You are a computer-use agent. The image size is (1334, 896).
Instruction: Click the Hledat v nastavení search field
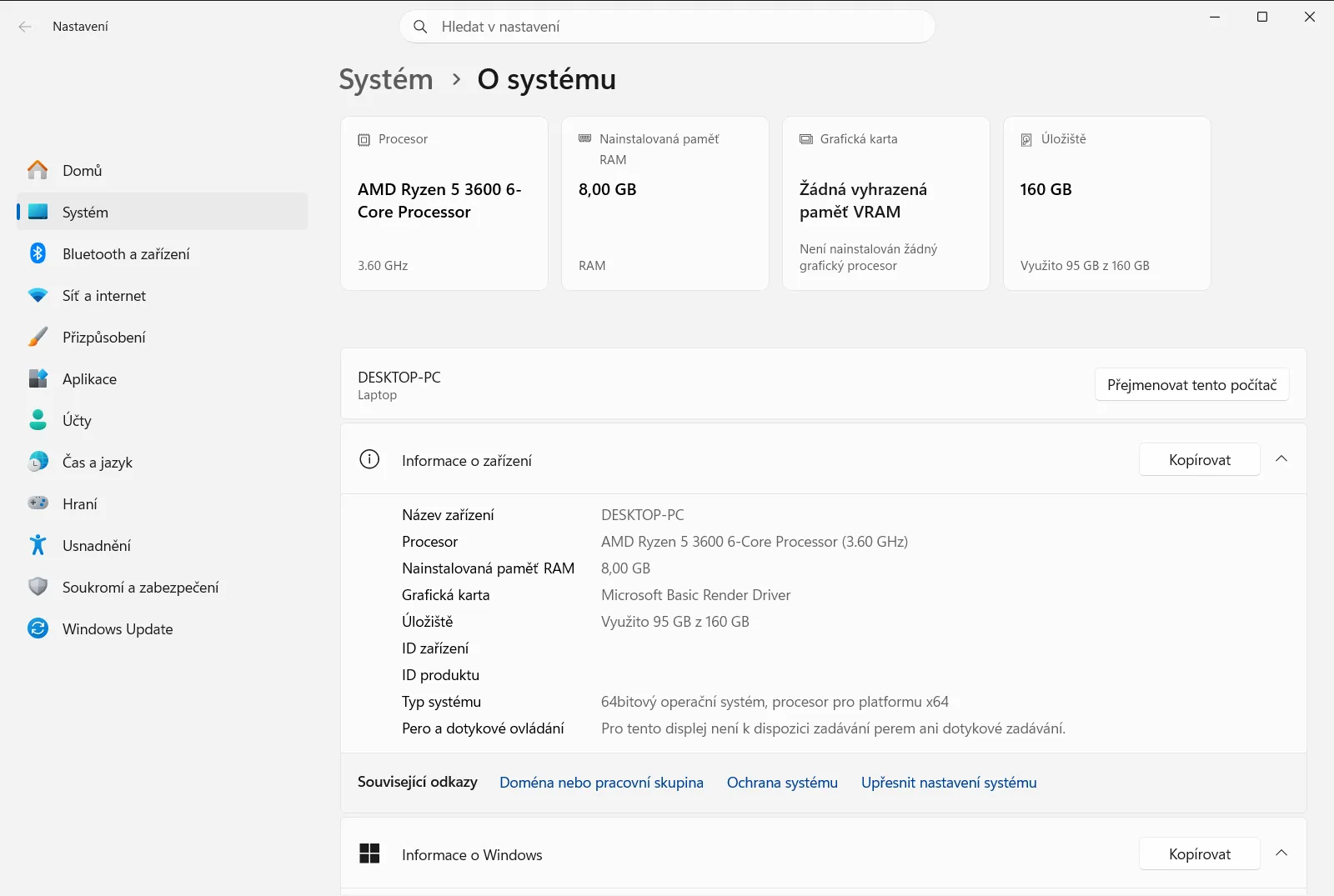coord(667,27)
